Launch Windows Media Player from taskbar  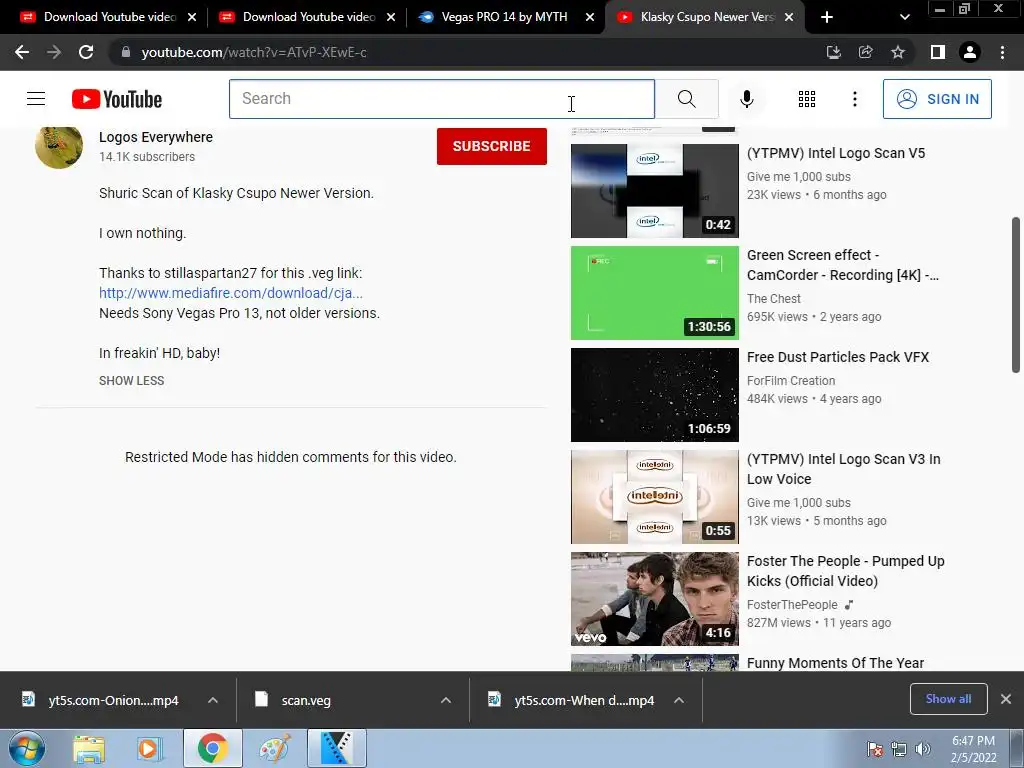pyautogui.click(x=149, y=749)
